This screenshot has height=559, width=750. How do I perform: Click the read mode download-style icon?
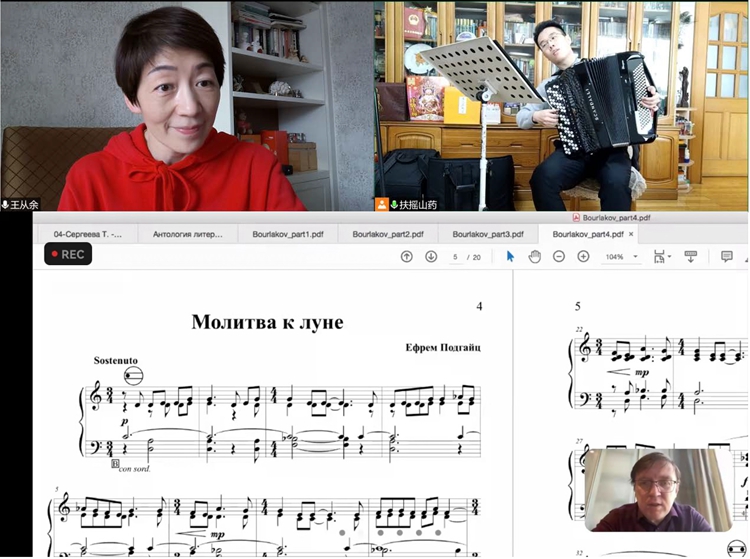(x=690, y=257)
